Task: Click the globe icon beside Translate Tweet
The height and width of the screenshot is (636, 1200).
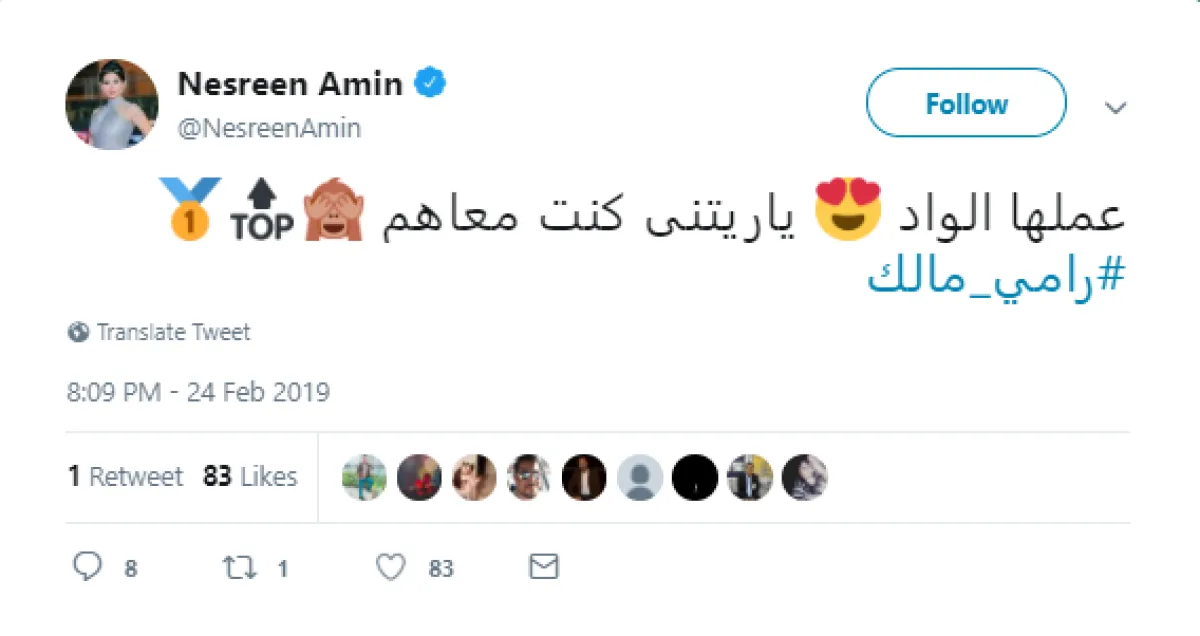Action: [x=79, y=332]
